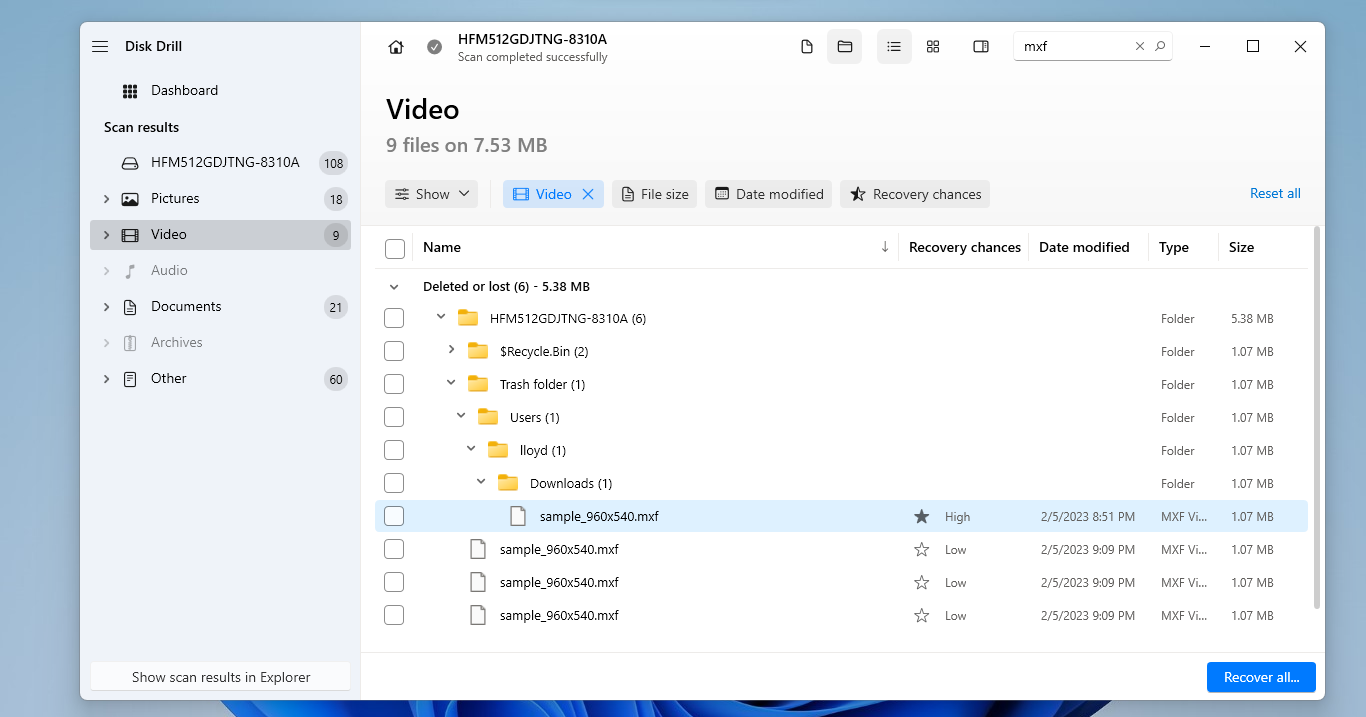1366x717 pixels.
Task: Click the home icon in the toolbar
Action: 396,47
